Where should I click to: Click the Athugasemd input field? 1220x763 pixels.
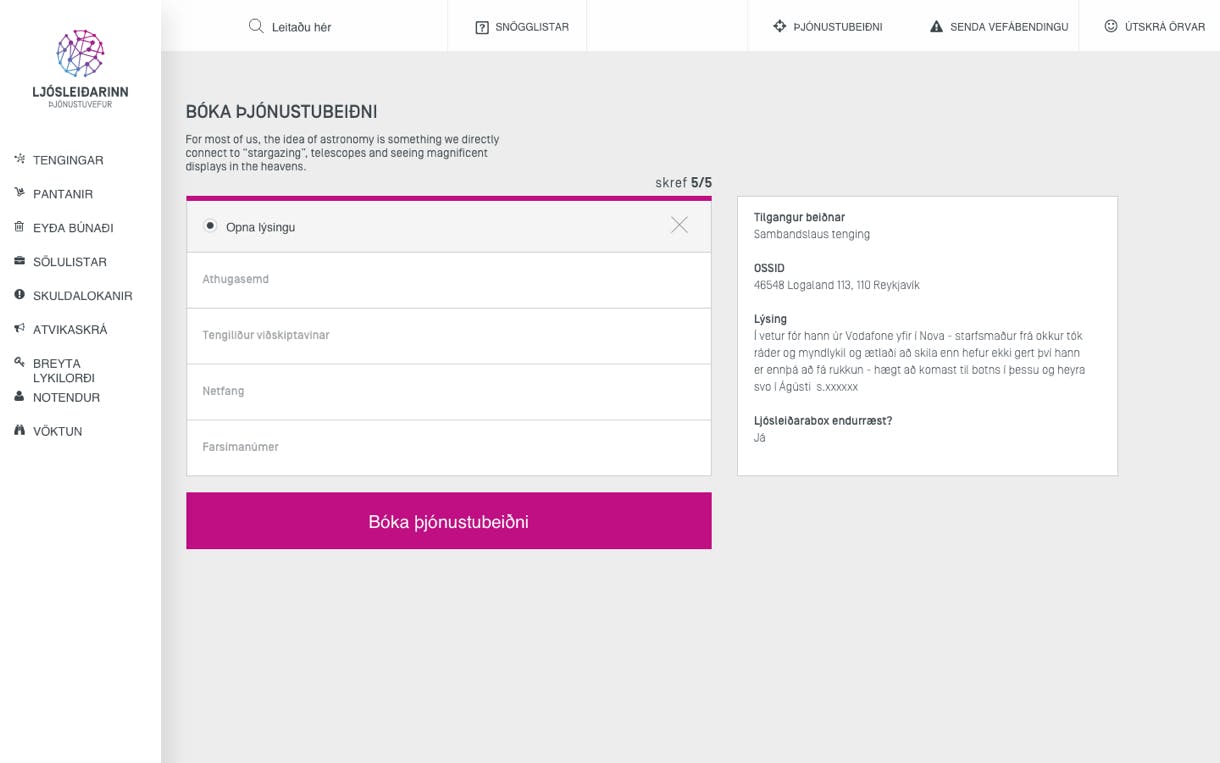449,280
